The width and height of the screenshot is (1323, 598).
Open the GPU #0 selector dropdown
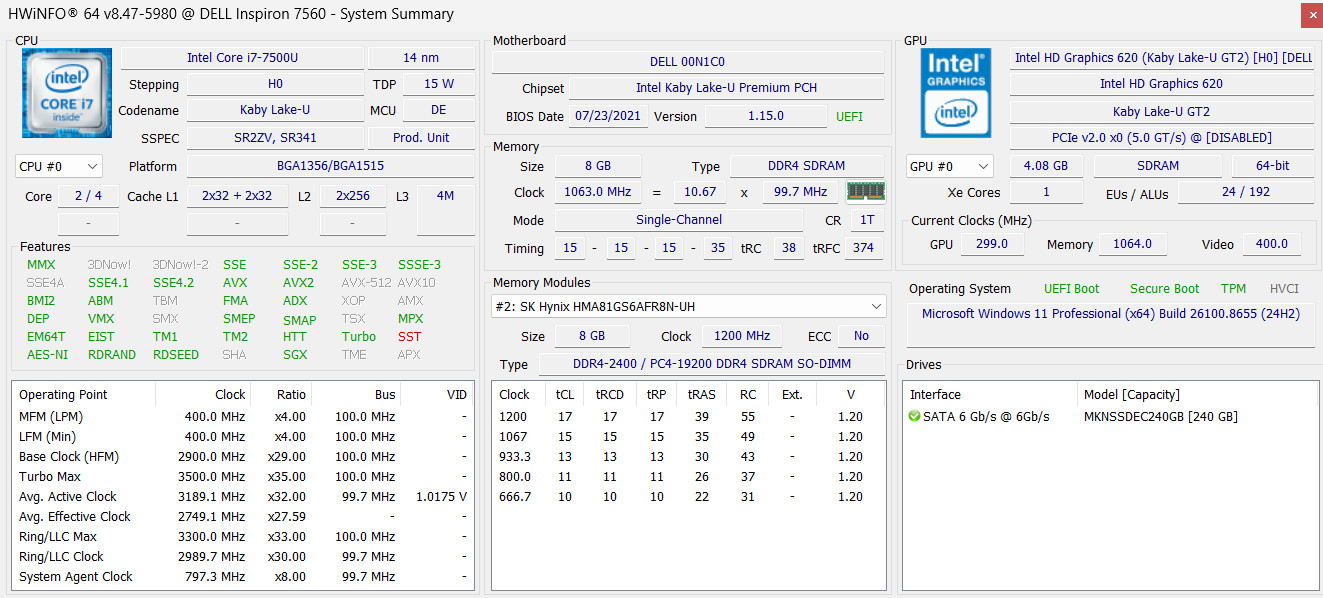949,167
